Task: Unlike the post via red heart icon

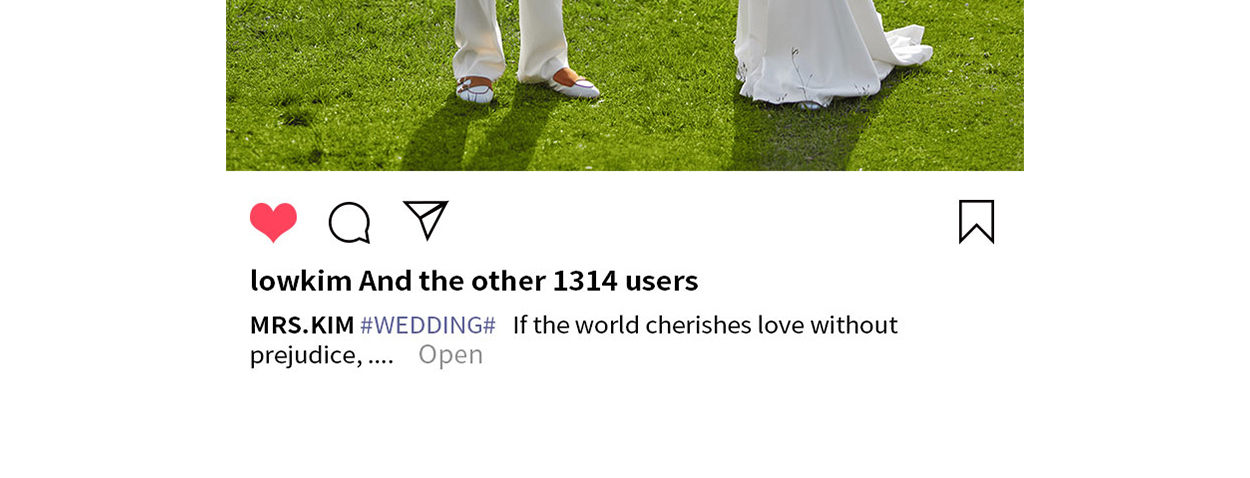Action: point(273,222)
